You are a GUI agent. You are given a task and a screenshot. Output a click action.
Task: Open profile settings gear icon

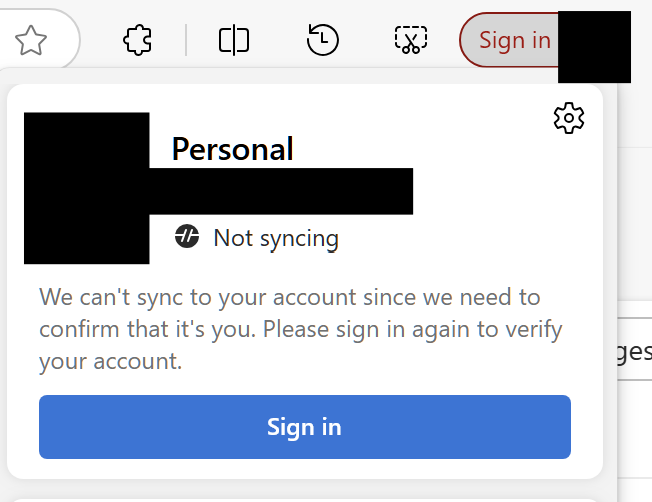click(x=568, y=118)
